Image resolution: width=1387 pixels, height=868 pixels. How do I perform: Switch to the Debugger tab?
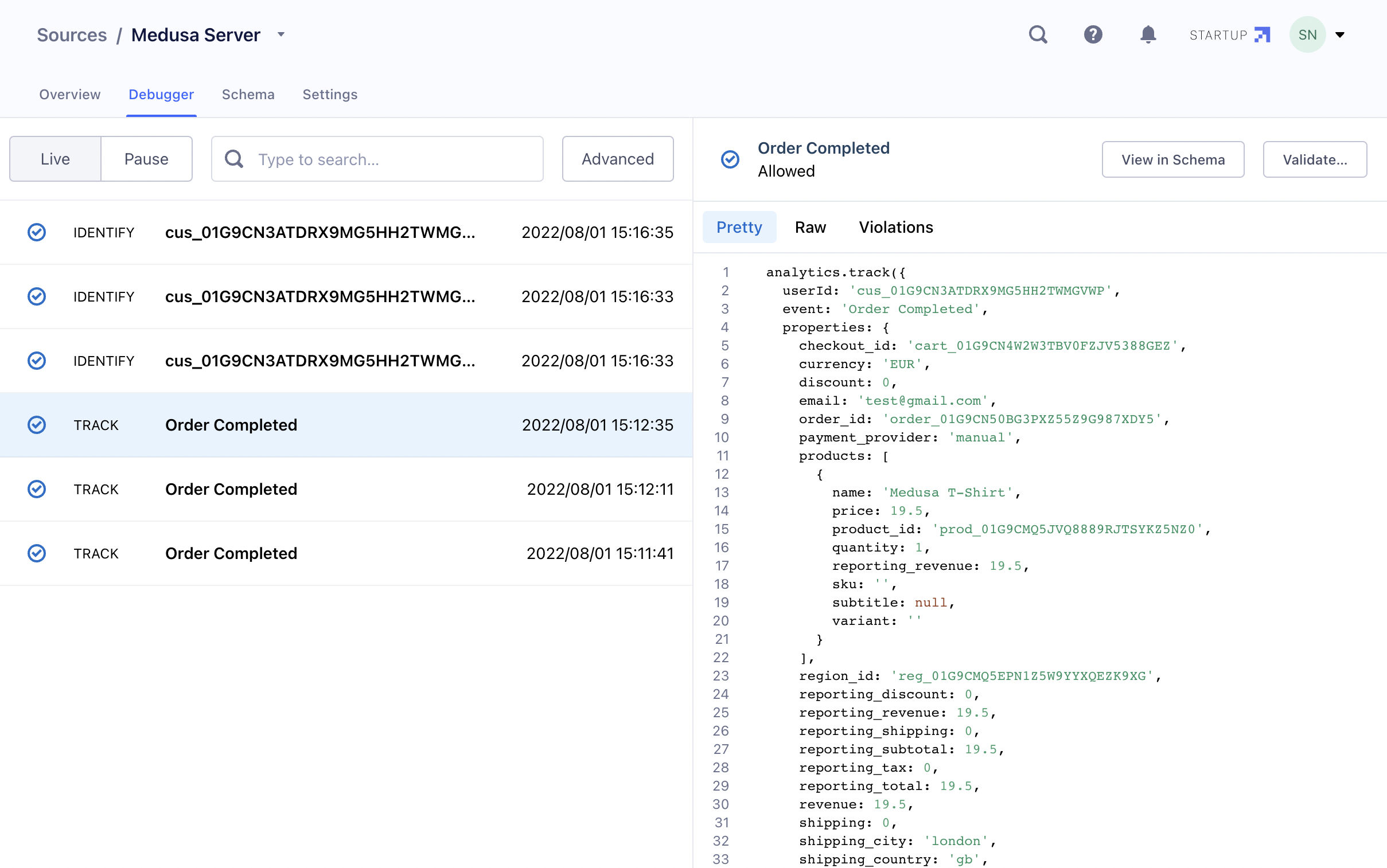point(161,94)
